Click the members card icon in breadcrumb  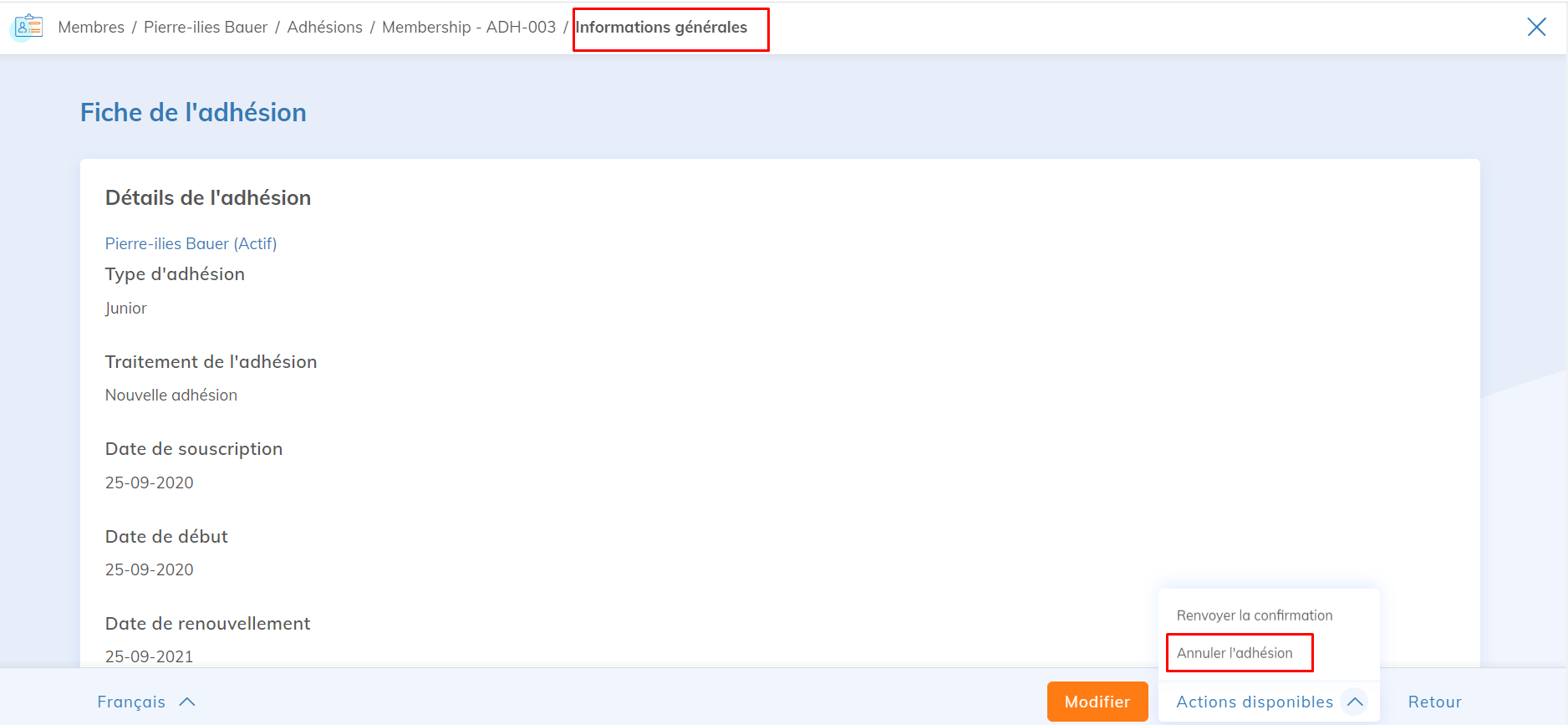(x=29, y=26)
